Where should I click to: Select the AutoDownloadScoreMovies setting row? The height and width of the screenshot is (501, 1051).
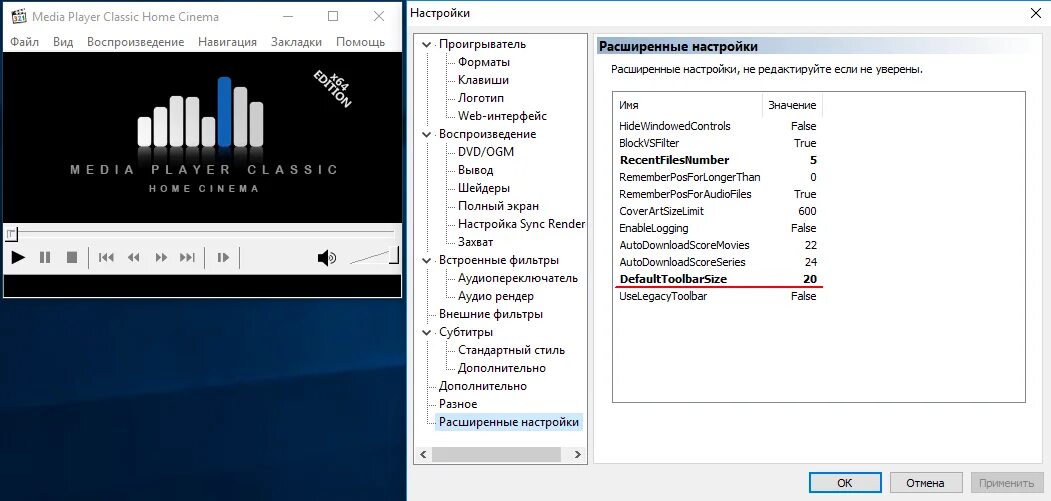click(x=718, y=245)
